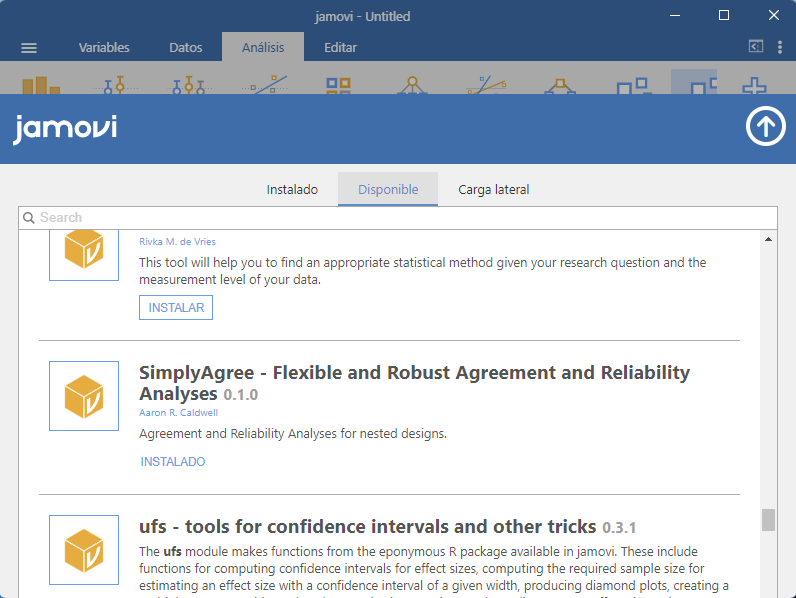Click into the module Search field
Screen dimensions: 796x598
[x=398, y=217]
